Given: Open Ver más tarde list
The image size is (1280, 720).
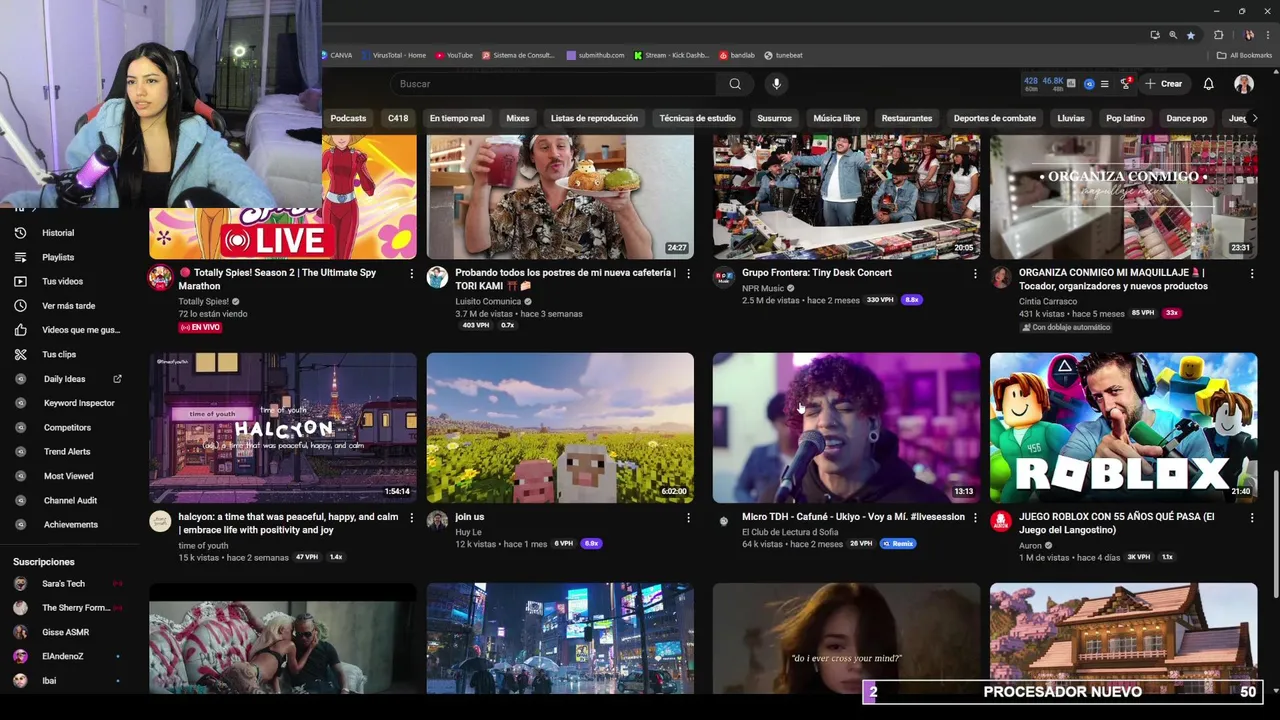Looking at the screenshot, I should click(x=68, y=306).
